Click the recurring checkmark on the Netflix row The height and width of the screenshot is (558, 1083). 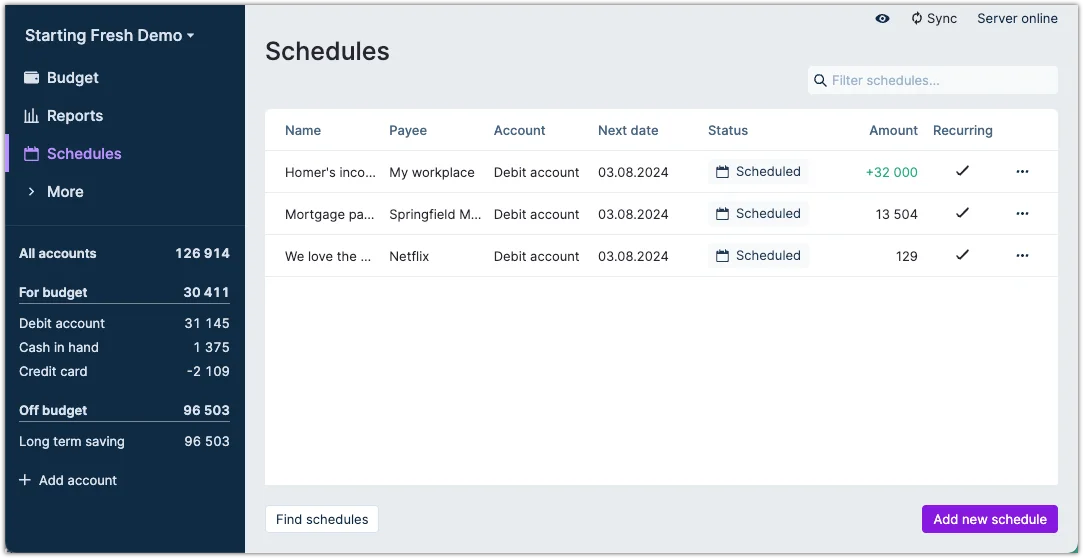coord(962,255)
